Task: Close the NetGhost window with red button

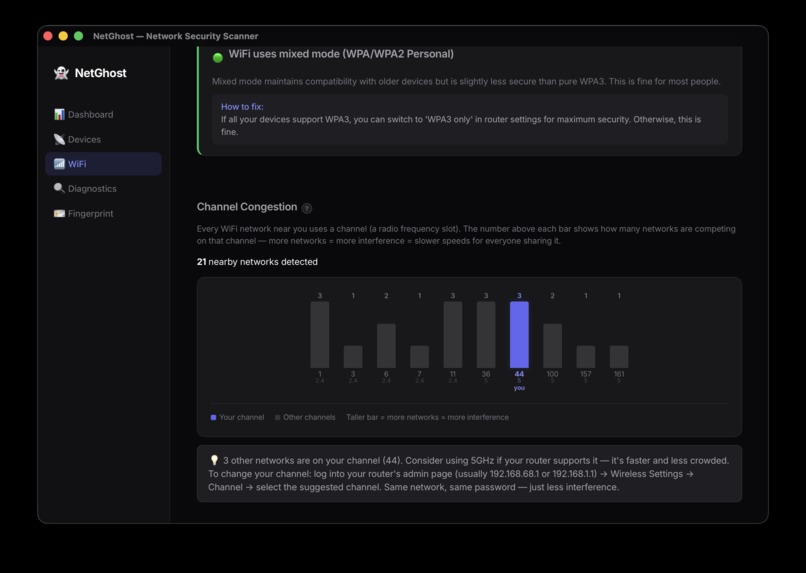Action: coord(48,36)
